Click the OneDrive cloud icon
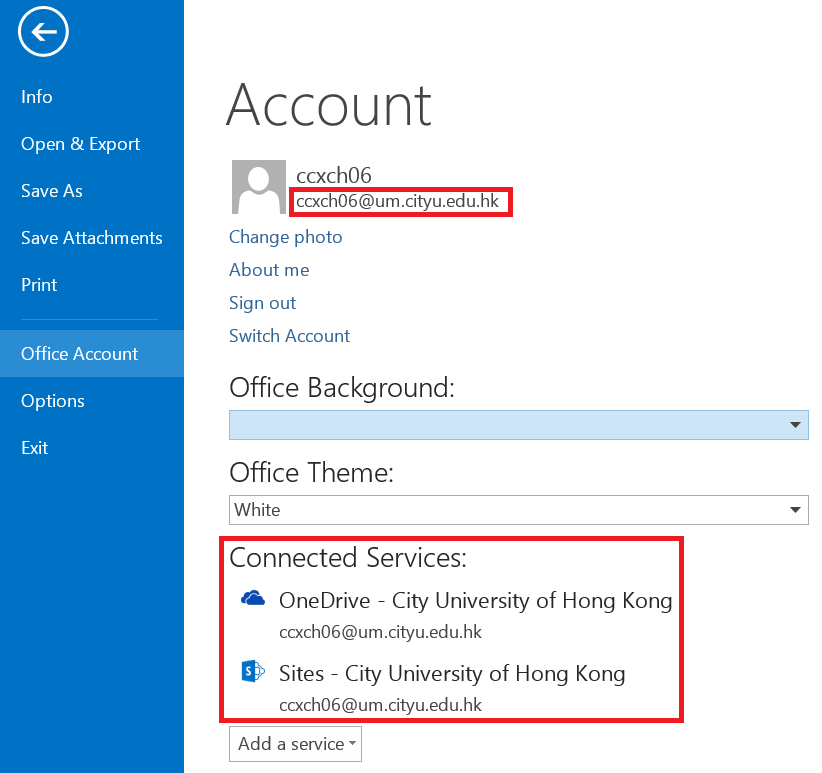 [x=253, y=599]
